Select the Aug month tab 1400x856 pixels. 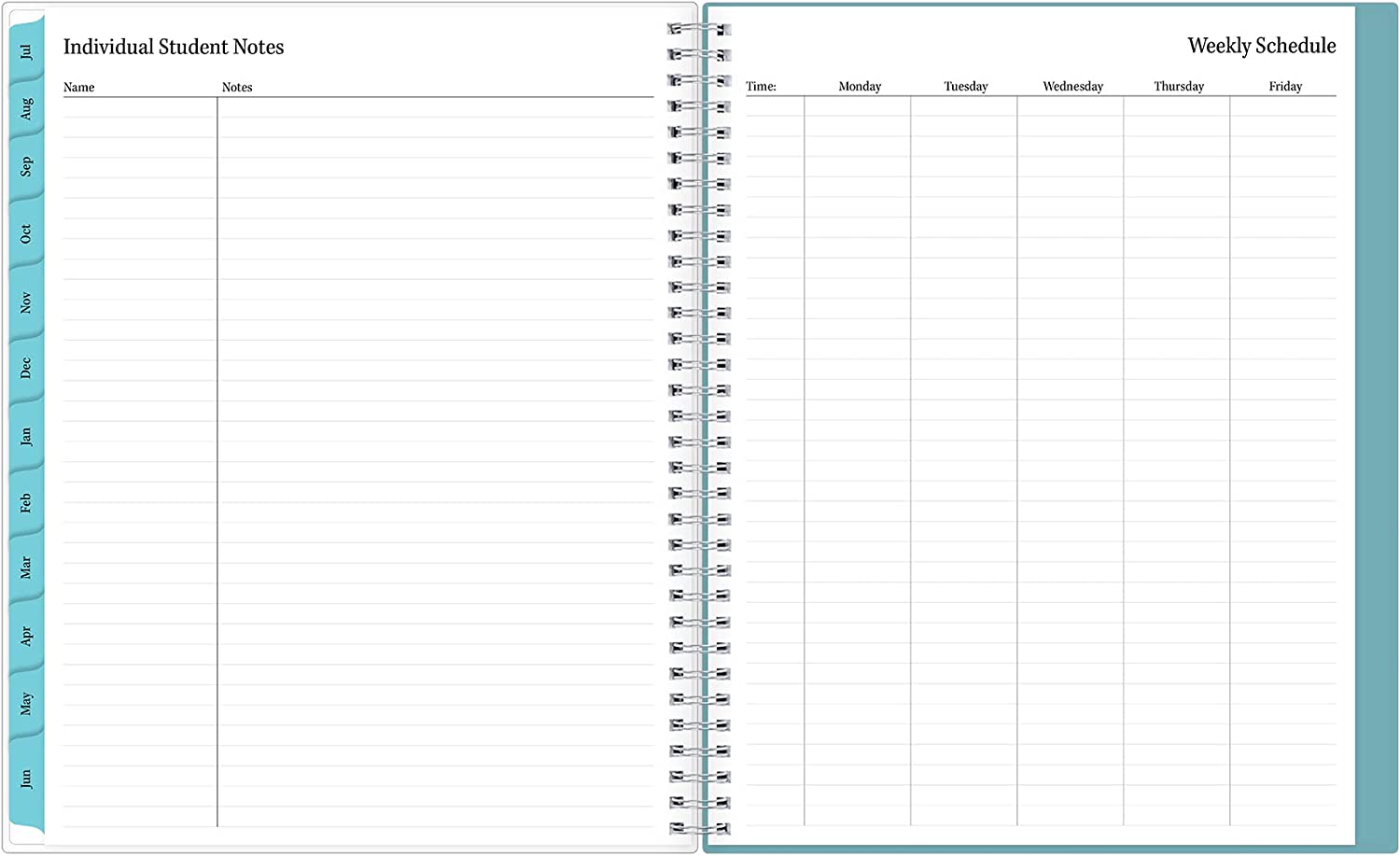(26, 109)
